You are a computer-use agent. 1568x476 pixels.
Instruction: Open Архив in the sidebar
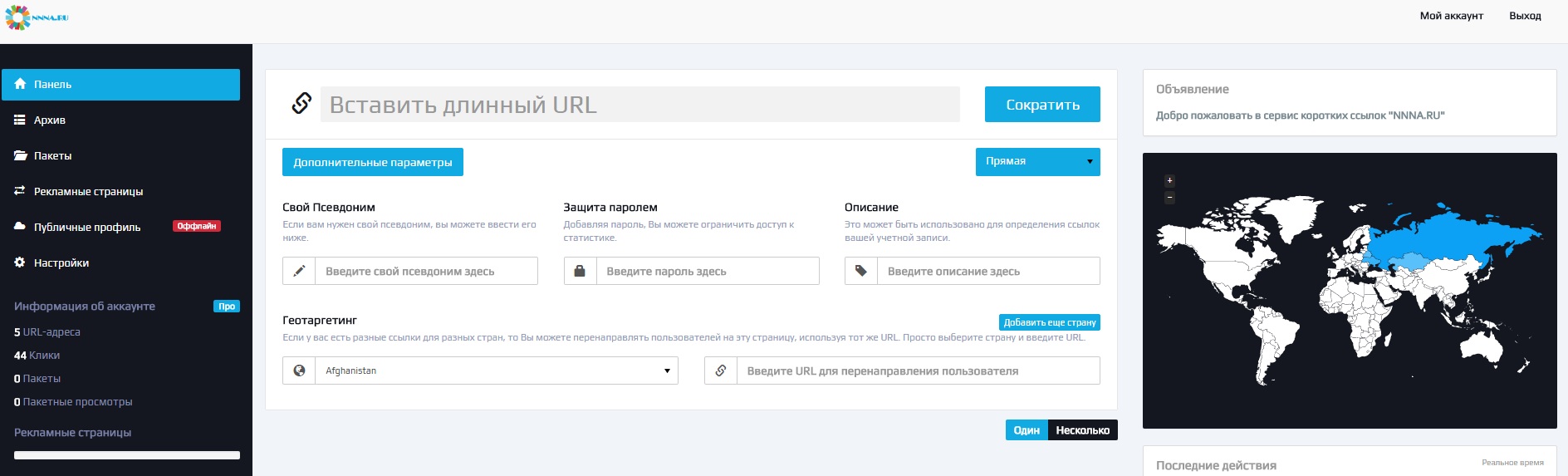(x=50, y=120)
